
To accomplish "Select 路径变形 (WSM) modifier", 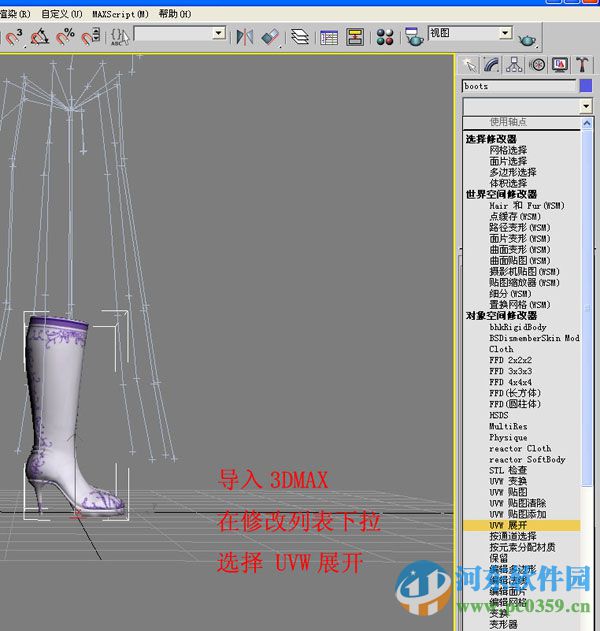I will point(520,227).
